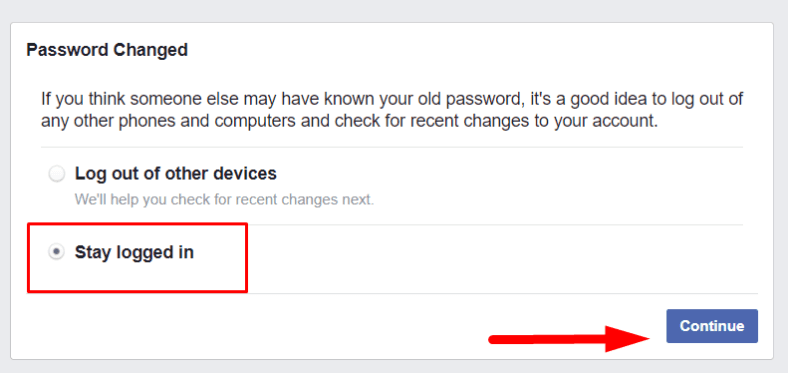Screen dimensions: 788x373
Task: Click the divider between the two radio options
Action: tap(392, 225)
